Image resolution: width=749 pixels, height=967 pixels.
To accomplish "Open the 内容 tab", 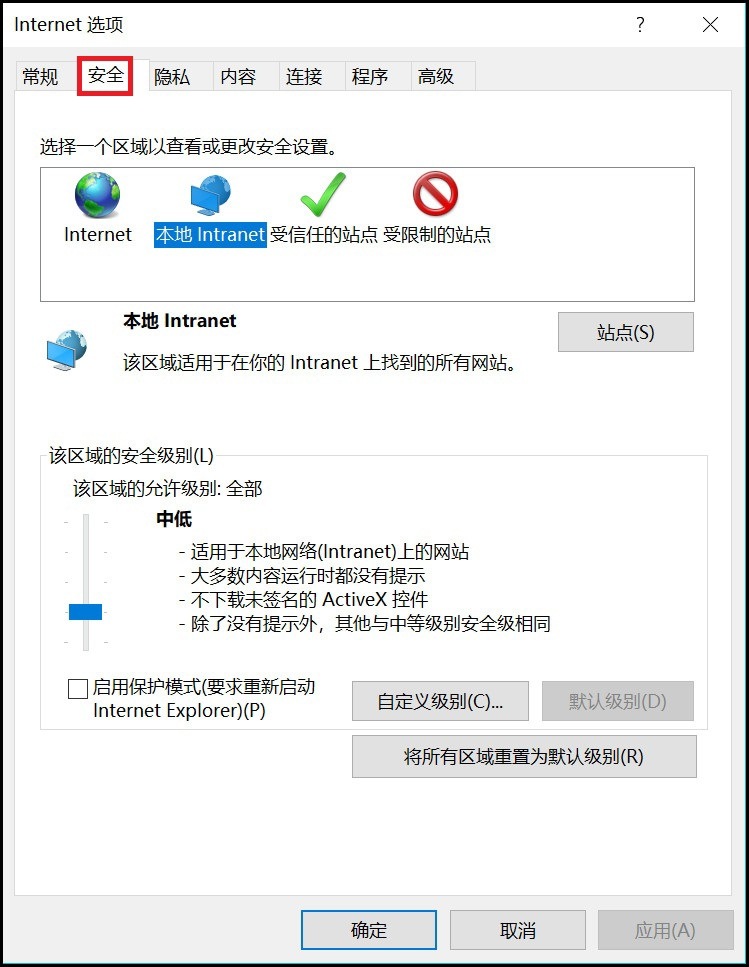I will point(238,76).
